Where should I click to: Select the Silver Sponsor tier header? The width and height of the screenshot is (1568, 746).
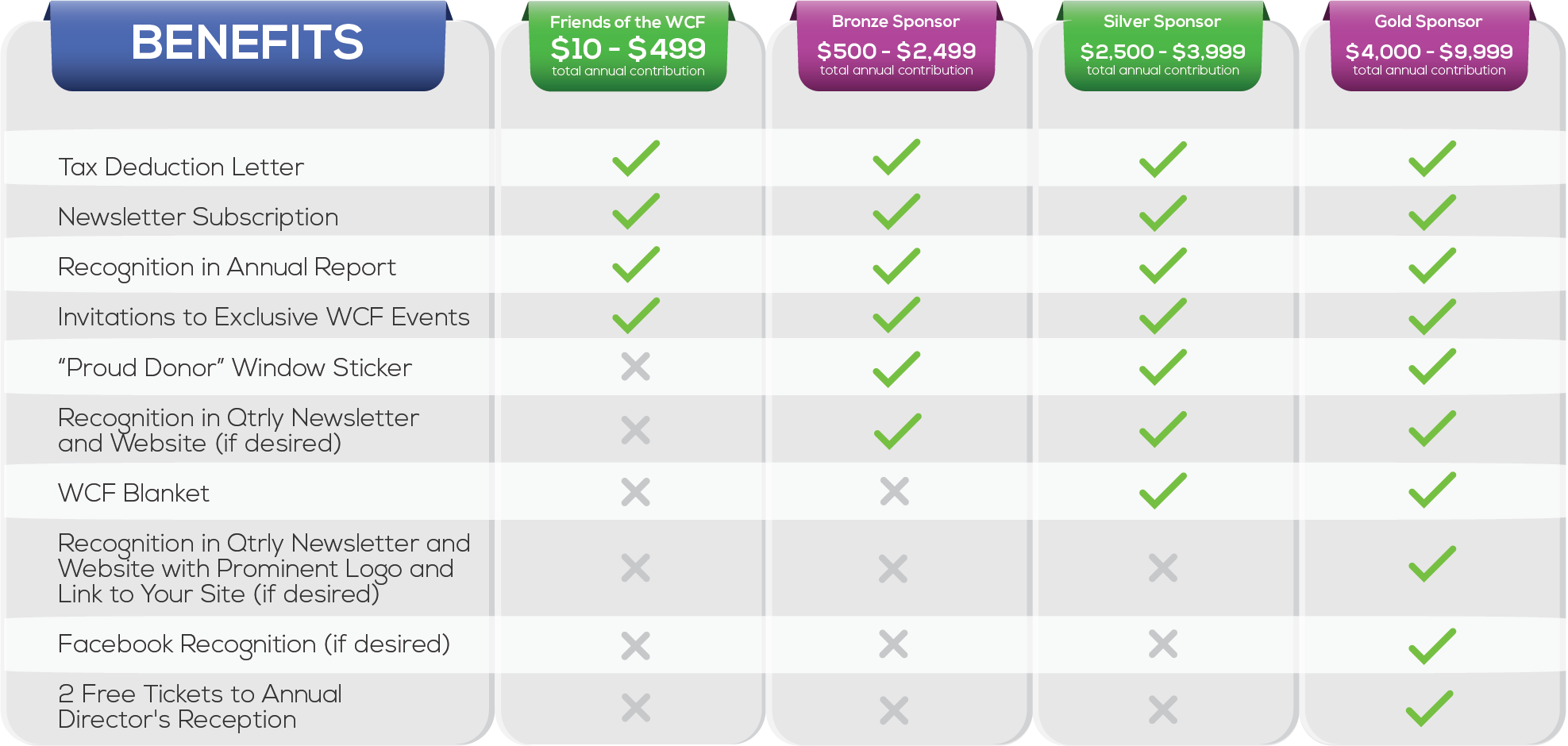click(x=1163, y=46)
